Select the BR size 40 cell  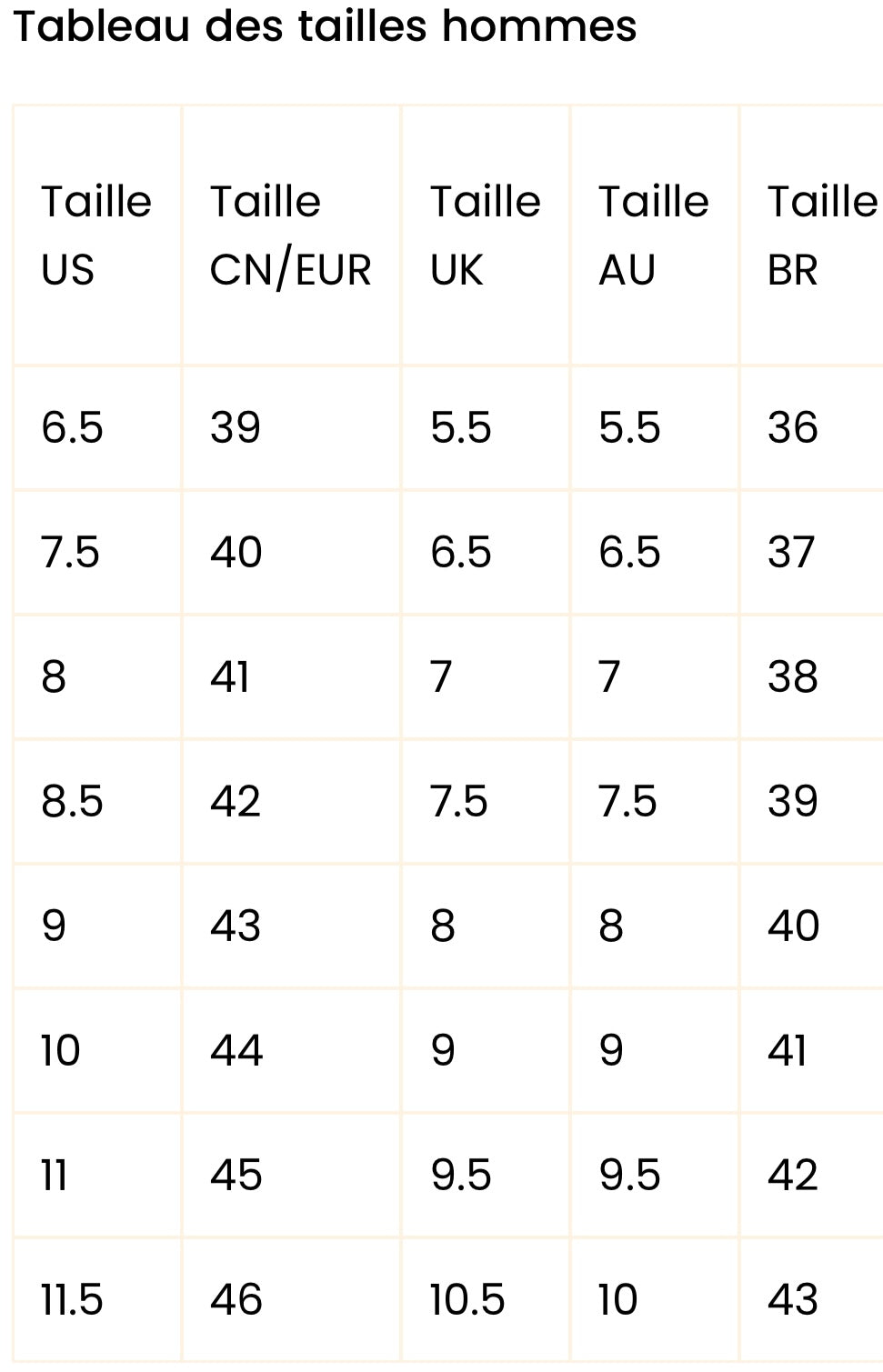(812, 926)
